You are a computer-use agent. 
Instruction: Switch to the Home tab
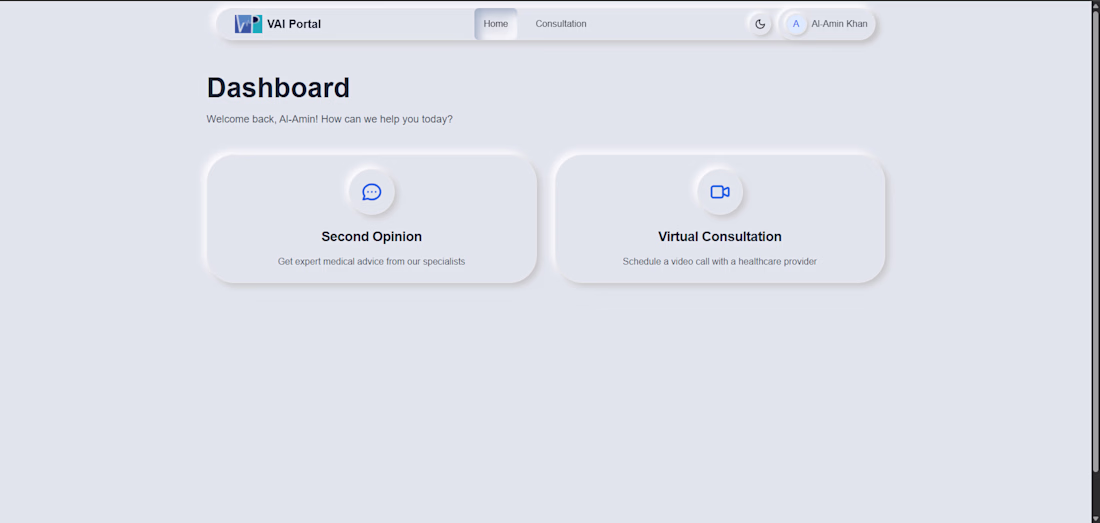coord(496,24)
